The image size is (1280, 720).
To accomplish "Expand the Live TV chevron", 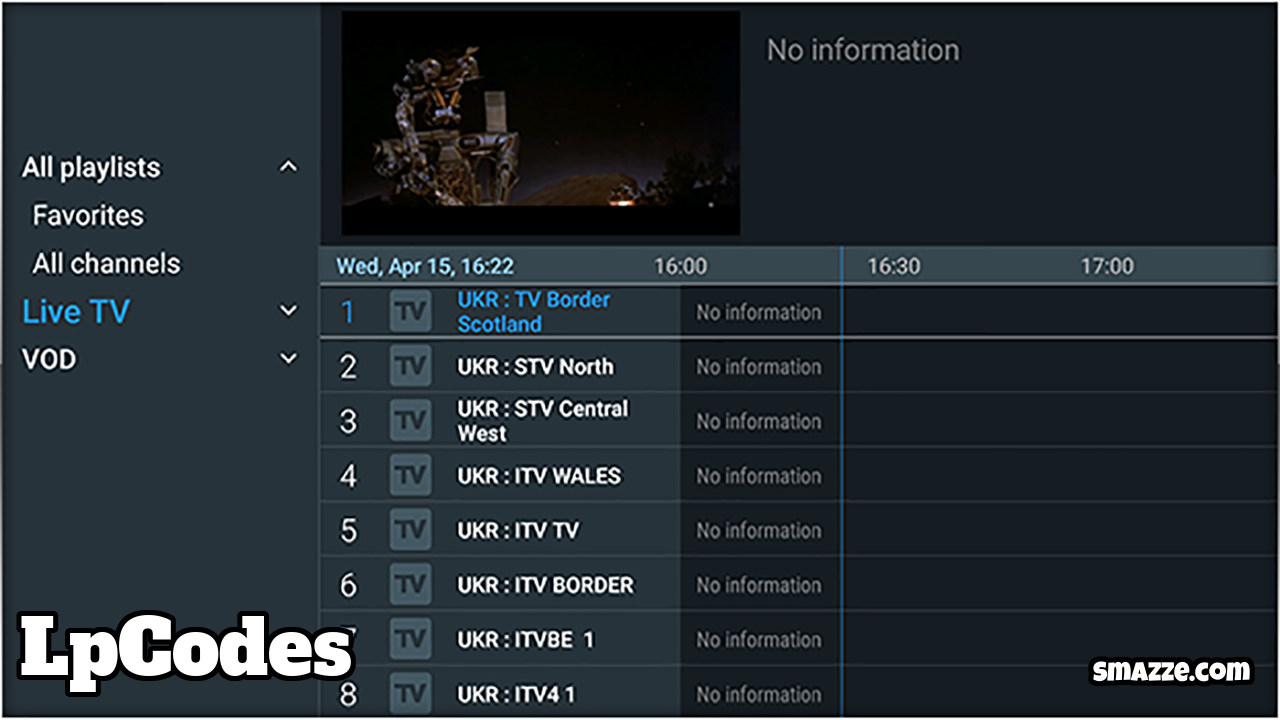I will (x=288, y=311).
